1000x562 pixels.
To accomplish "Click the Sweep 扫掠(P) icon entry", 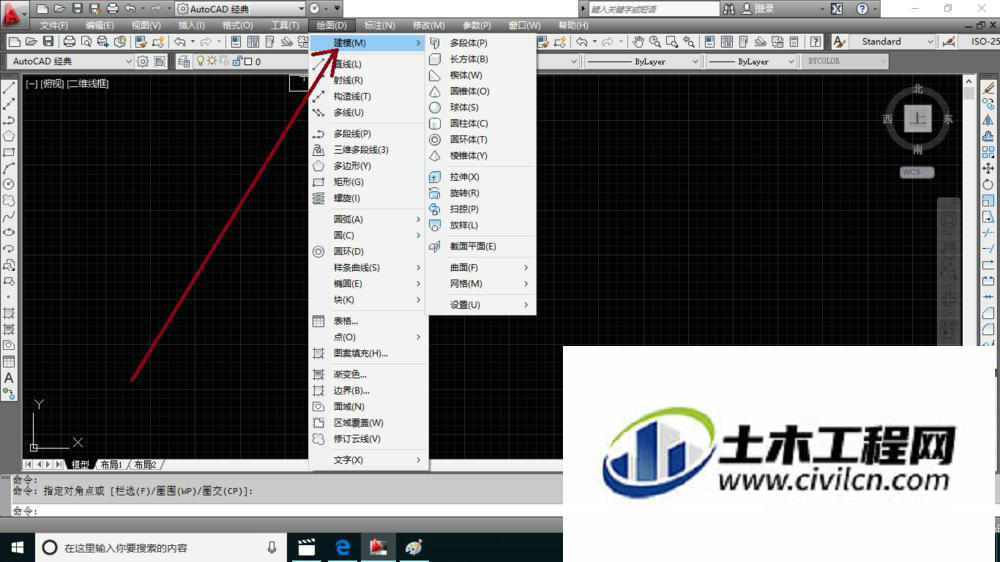I will click(x=435, y=209).
